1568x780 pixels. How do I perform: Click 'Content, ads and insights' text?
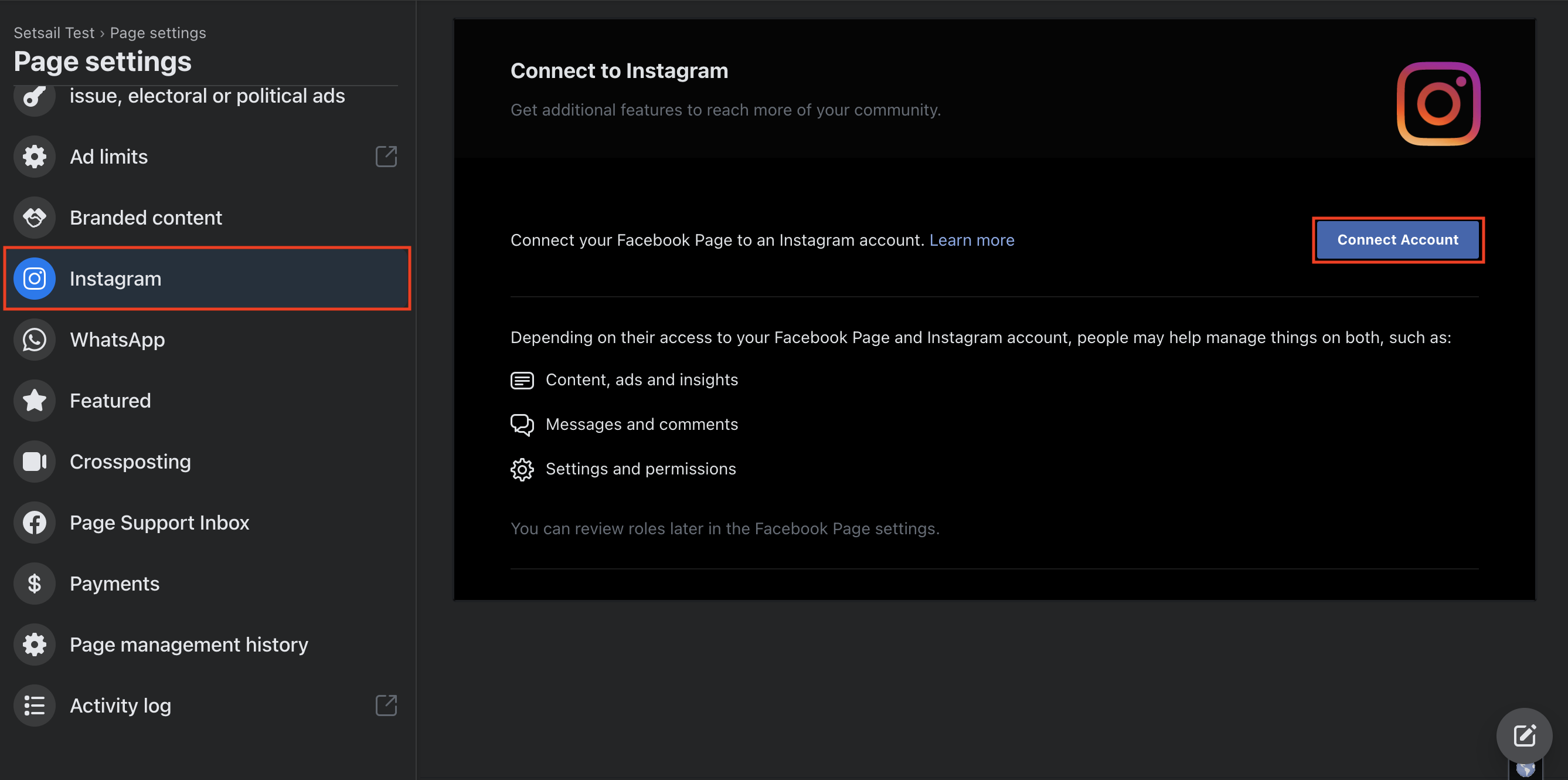click(642, 380)
